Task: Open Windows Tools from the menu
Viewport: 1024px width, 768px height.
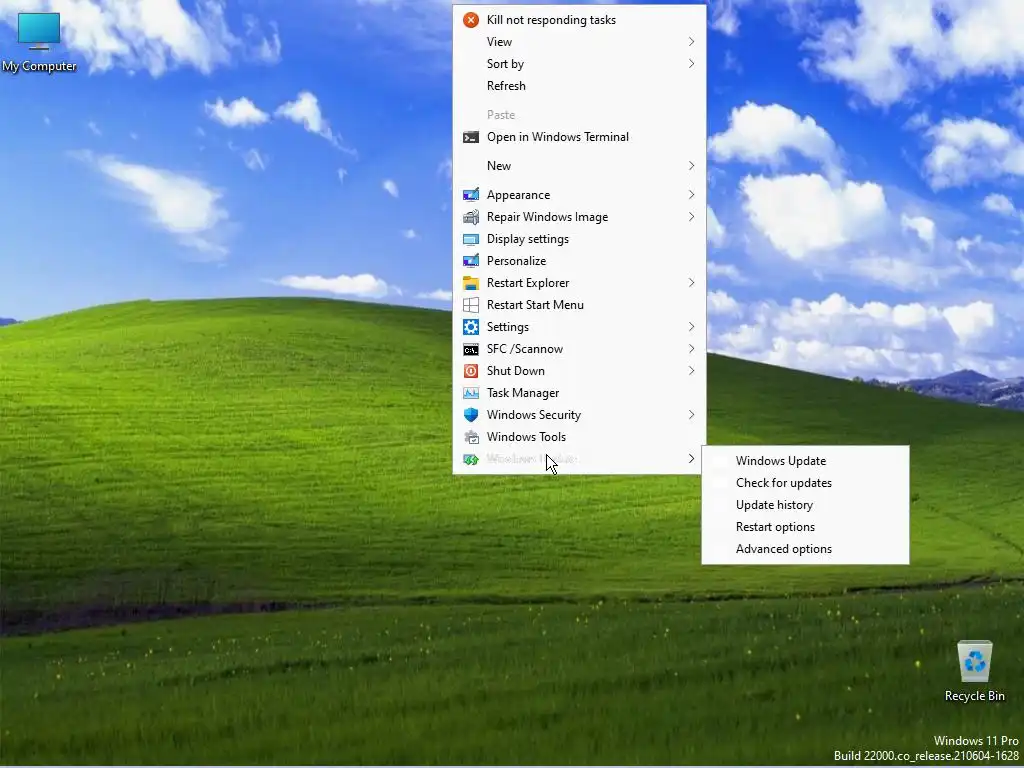Action: tap(579, 437)
